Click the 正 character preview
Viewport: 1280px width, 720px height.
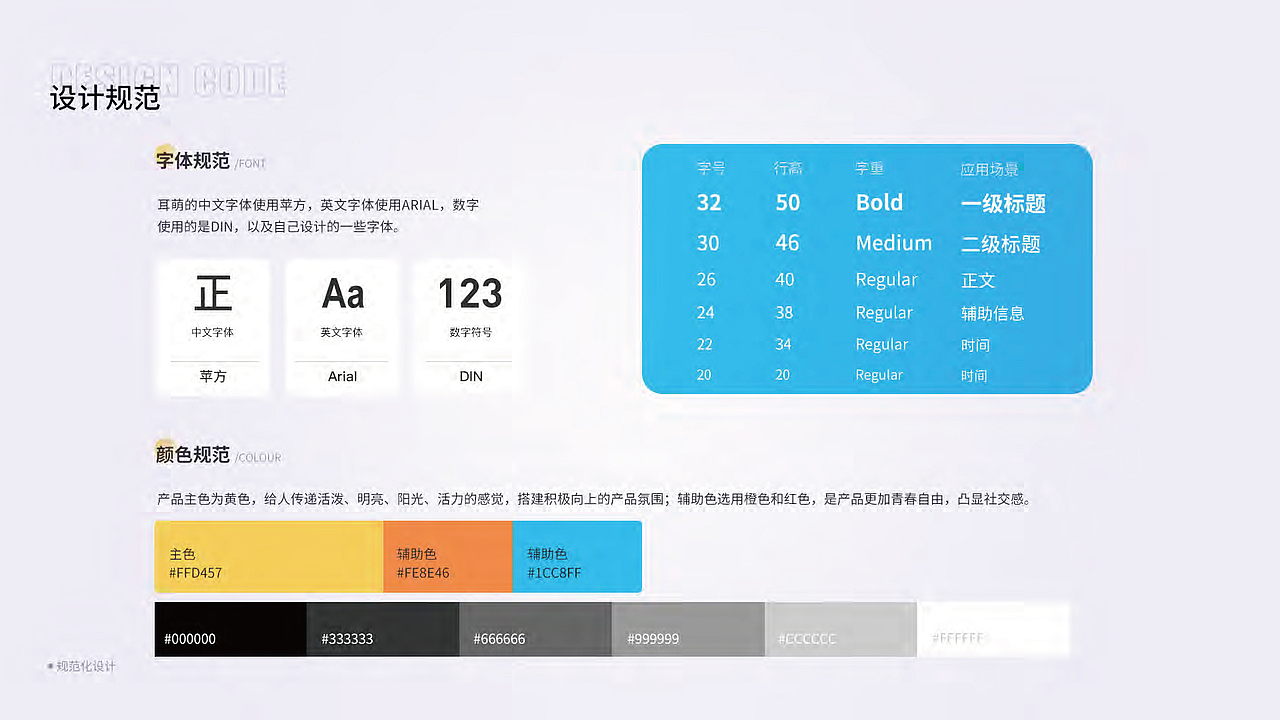(212, 295)
